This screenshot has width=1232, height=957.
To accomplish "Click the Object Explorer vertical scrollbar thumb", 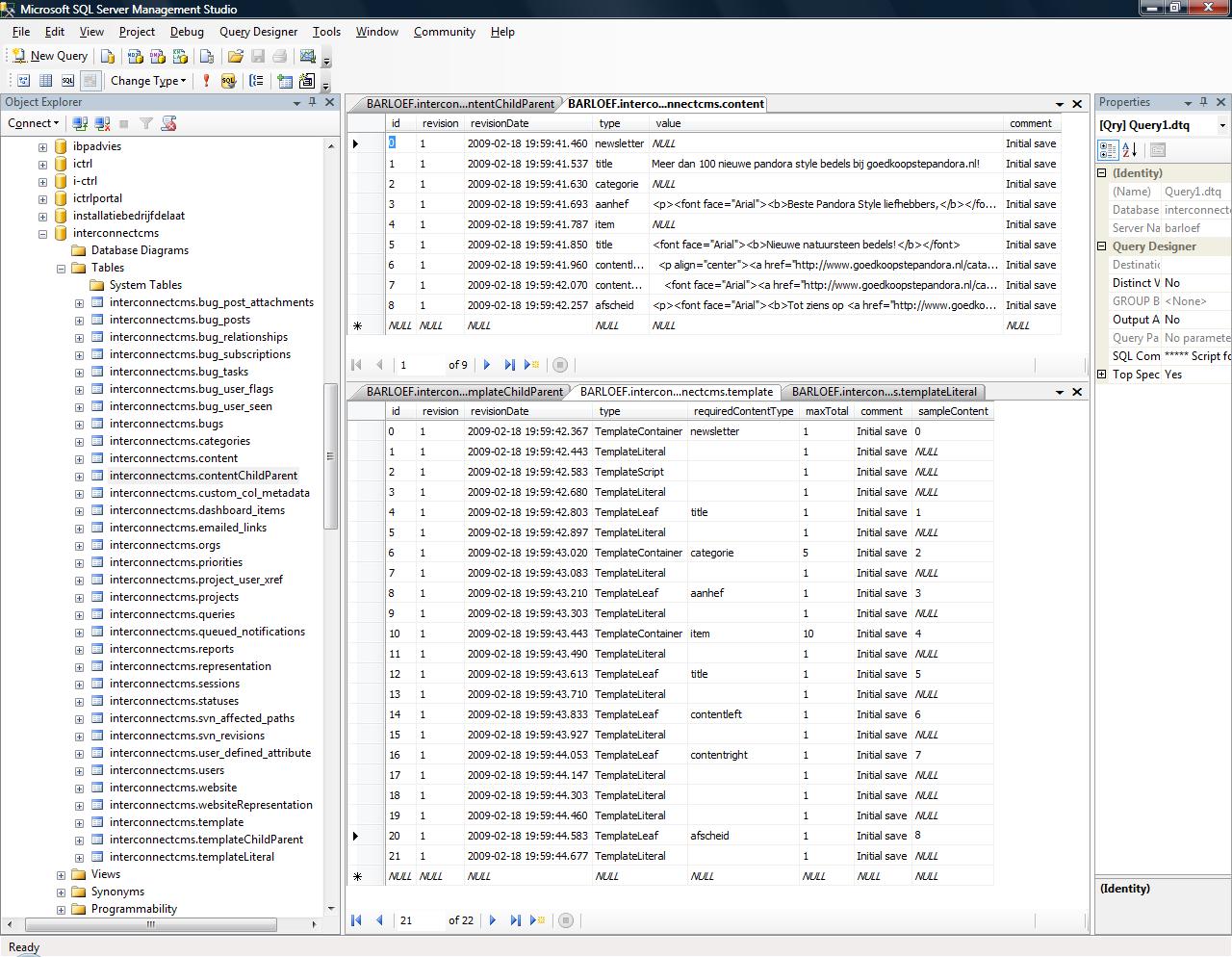I will pyautogui.click(x=330, y=457).
